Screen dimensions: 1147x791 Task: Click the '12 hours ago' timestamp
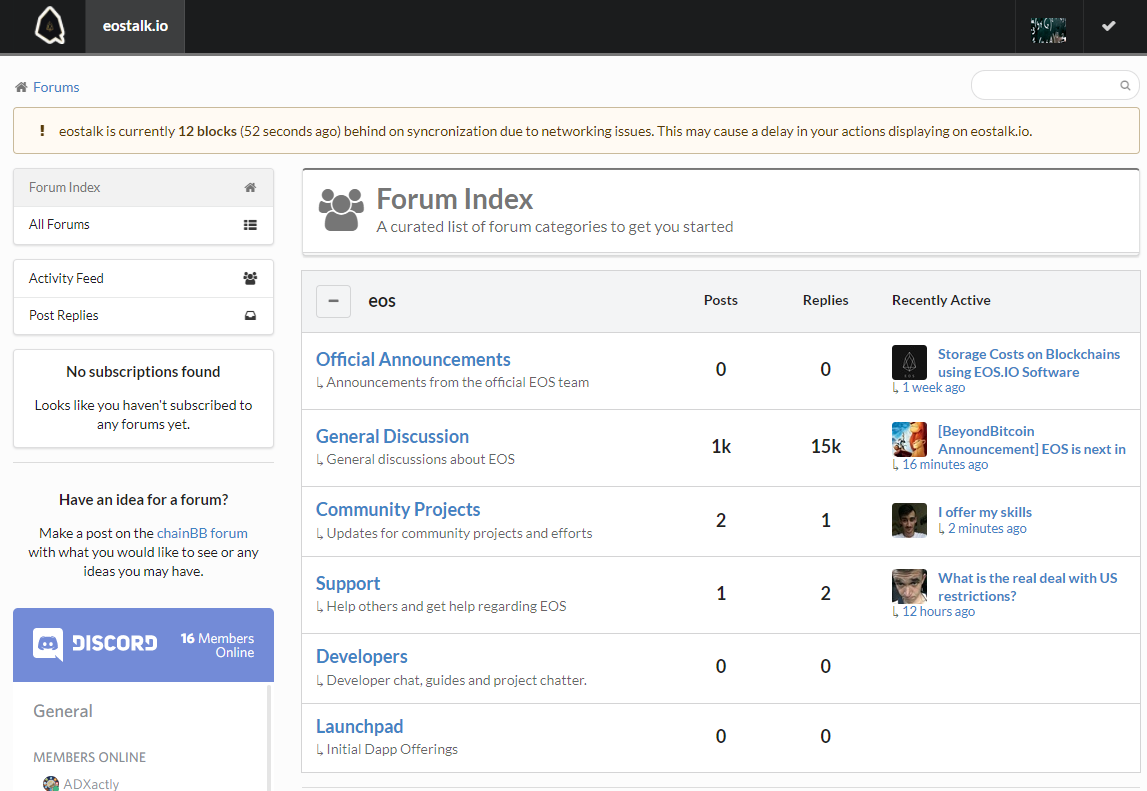(x=939, y=612)
